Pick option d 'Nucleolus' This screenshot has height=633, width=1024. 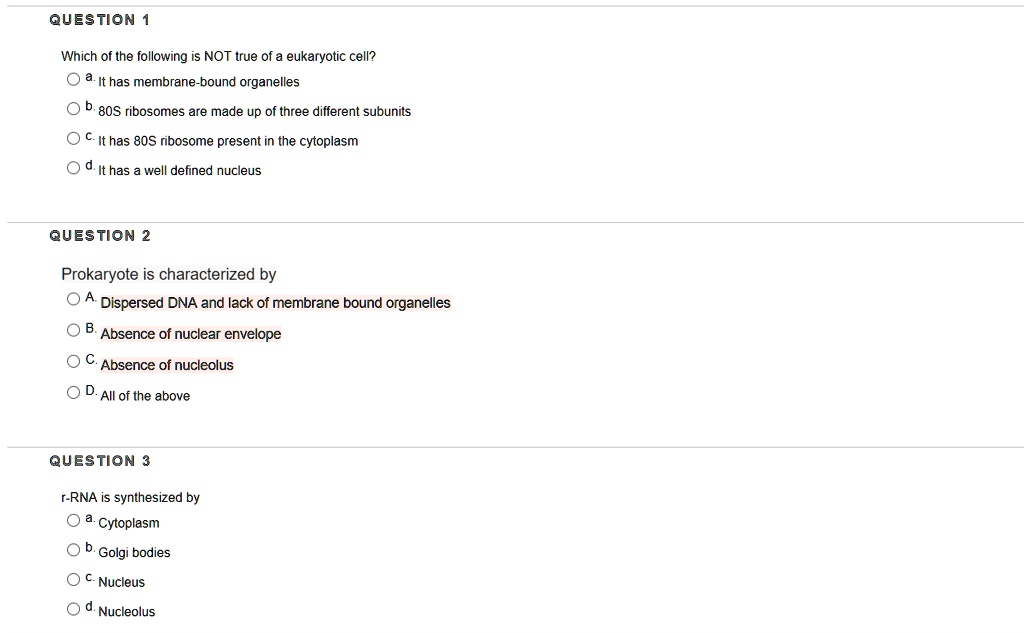tap(73, 609)
